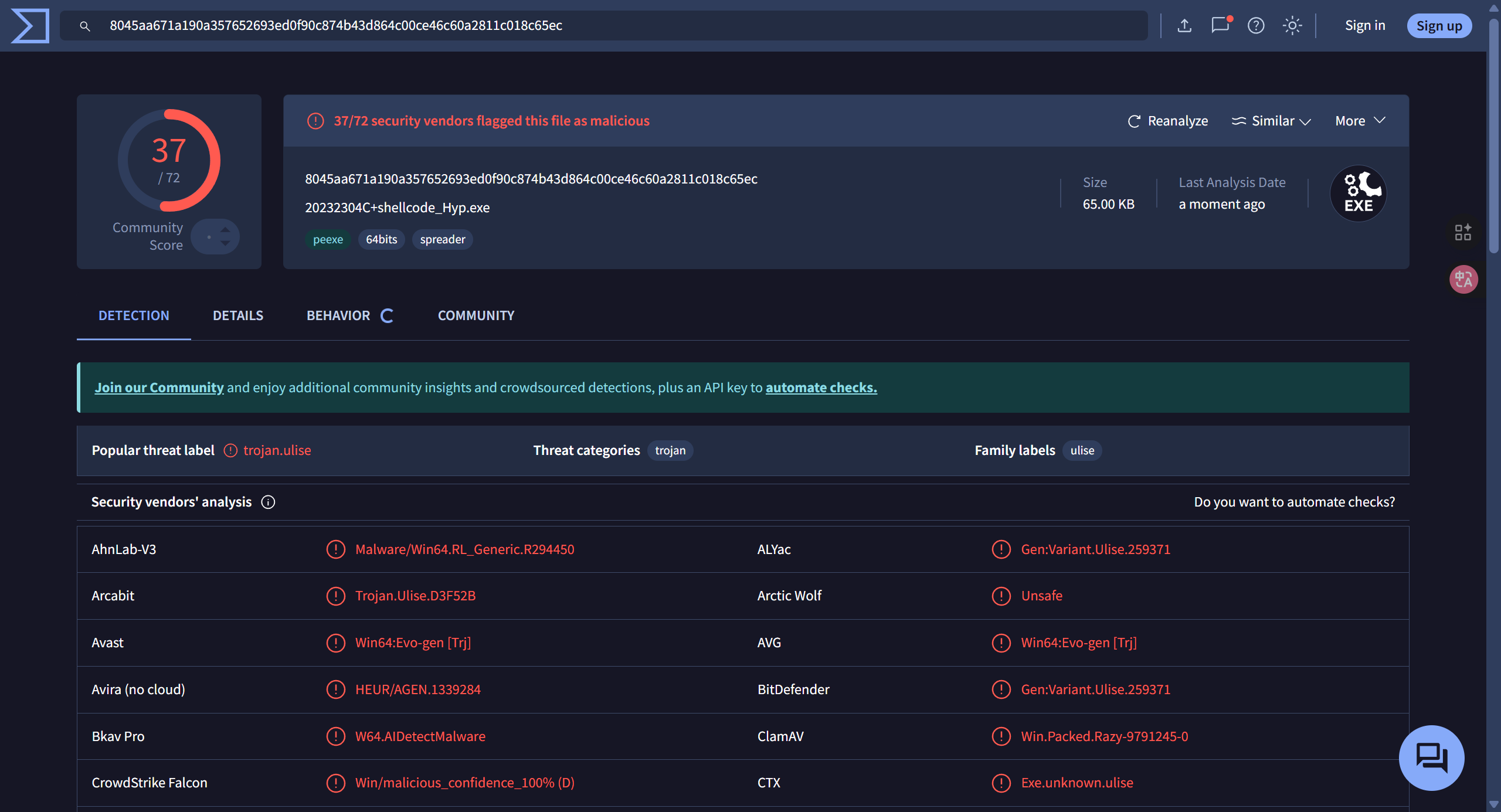Click the floating chat support button

[x=1431, y=757]
